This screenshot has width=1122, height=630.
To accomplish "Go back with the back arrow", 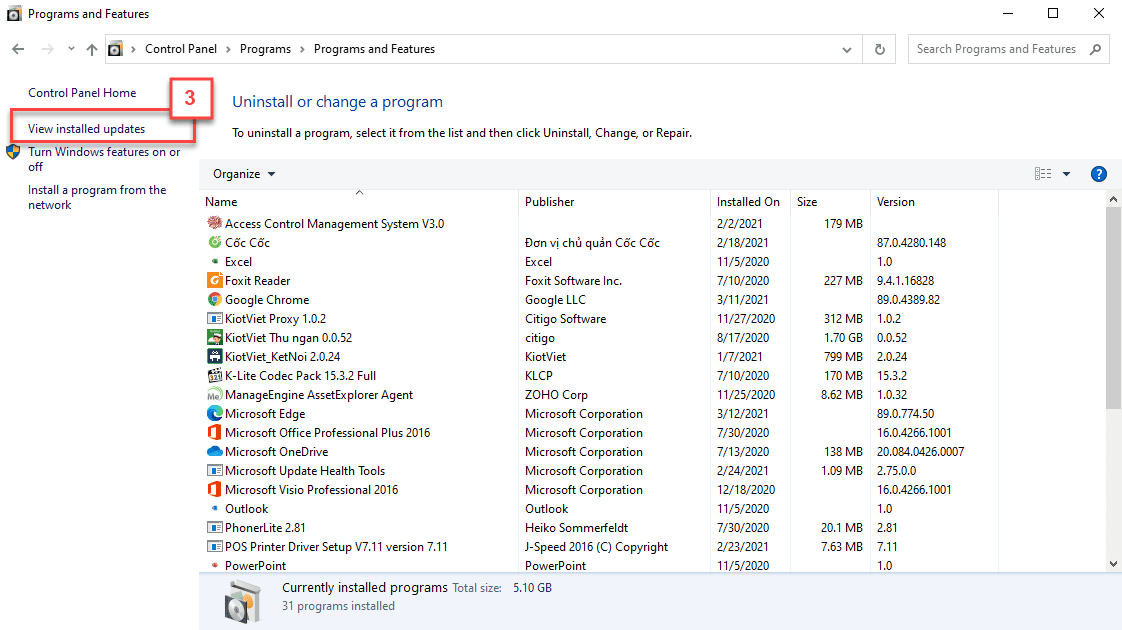I will pyautogui.click(x=18, y=49).
